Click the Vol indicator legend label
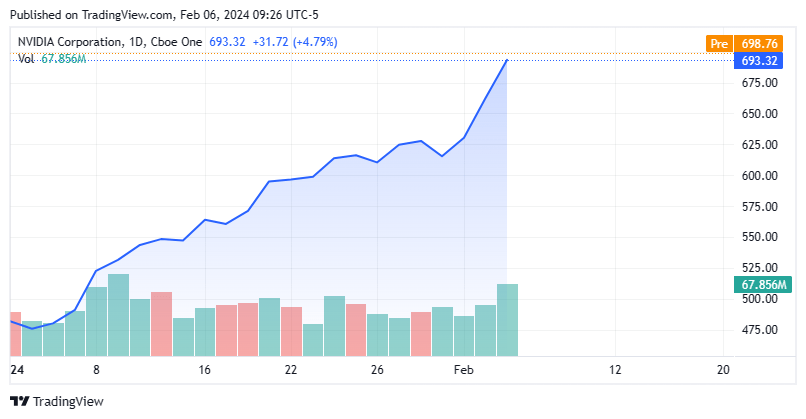 click(27, 60)
